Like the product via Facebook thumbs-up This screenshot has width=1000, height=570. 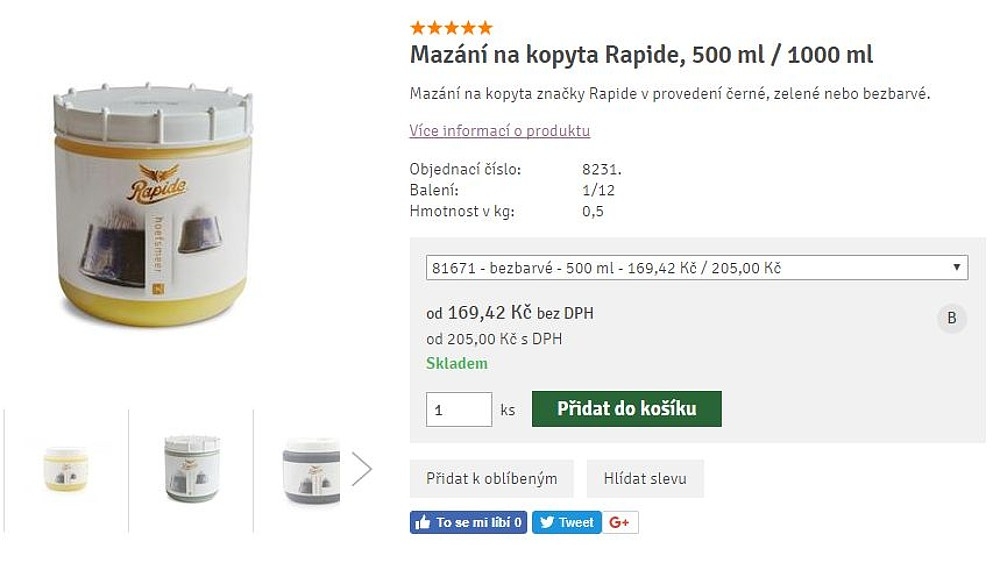pyautogui.click(x=468, y=522)
